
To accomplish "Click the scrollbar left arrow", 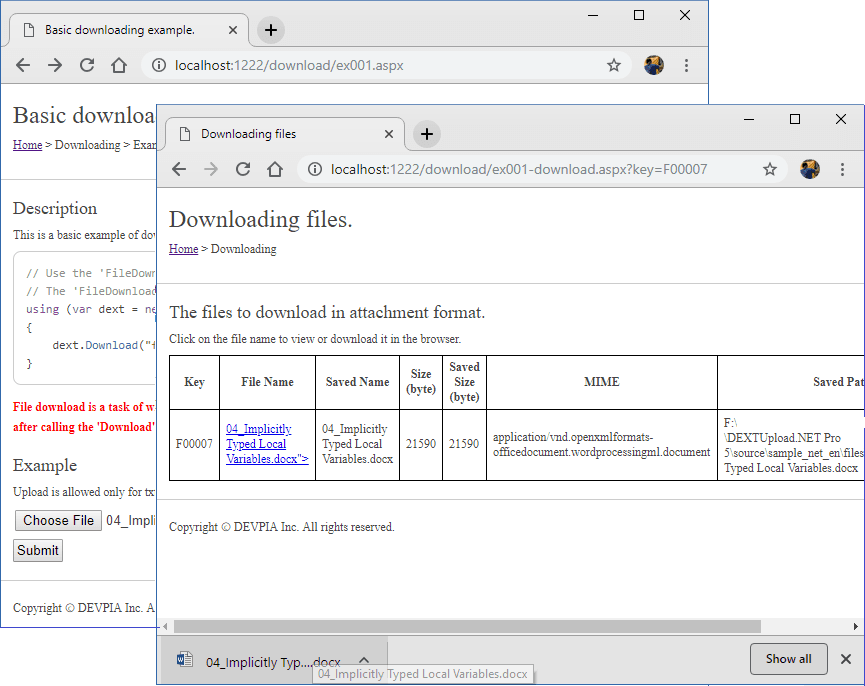I will click(x=165, y=626).
